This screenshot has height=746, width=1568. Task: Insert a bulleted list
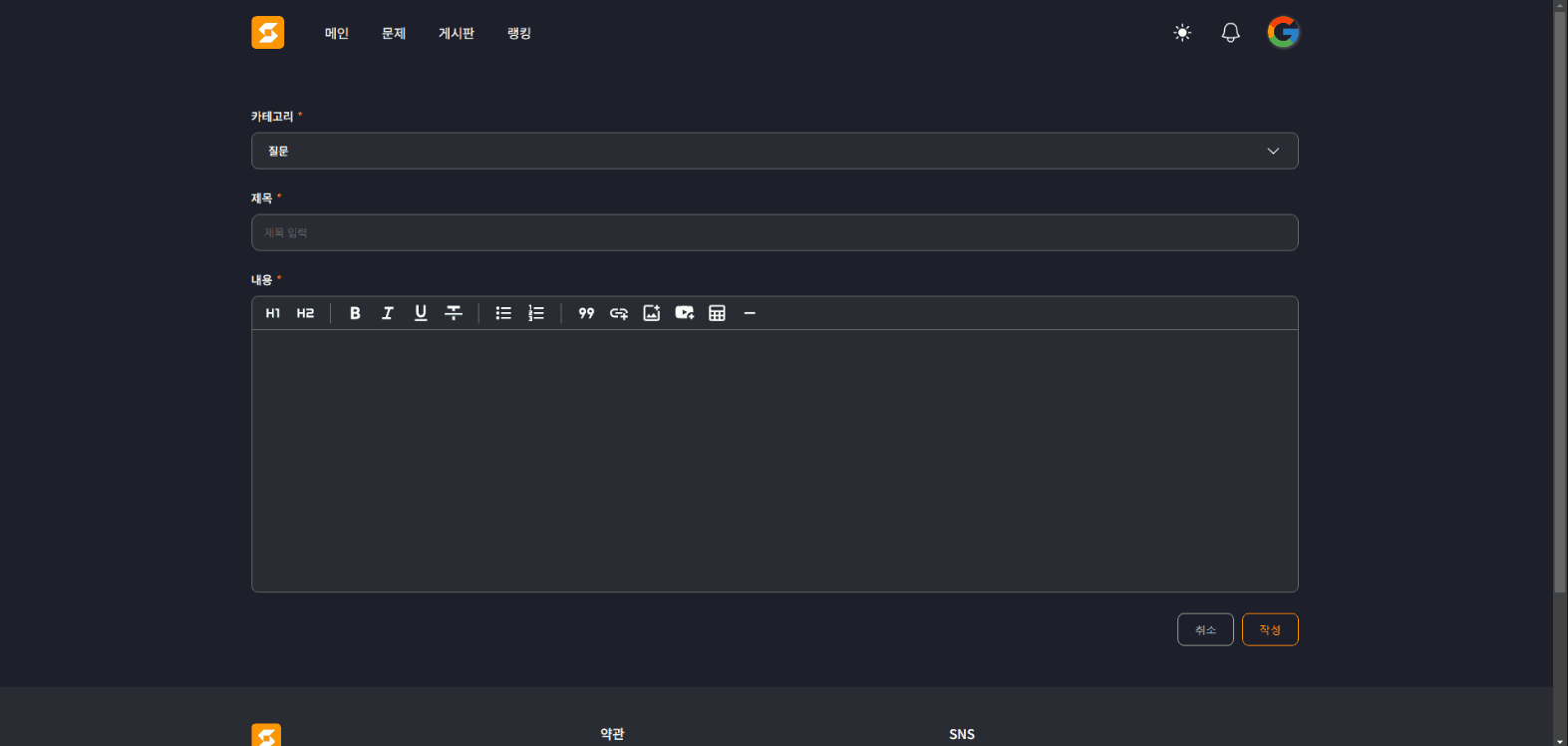[x=503, y=313]
